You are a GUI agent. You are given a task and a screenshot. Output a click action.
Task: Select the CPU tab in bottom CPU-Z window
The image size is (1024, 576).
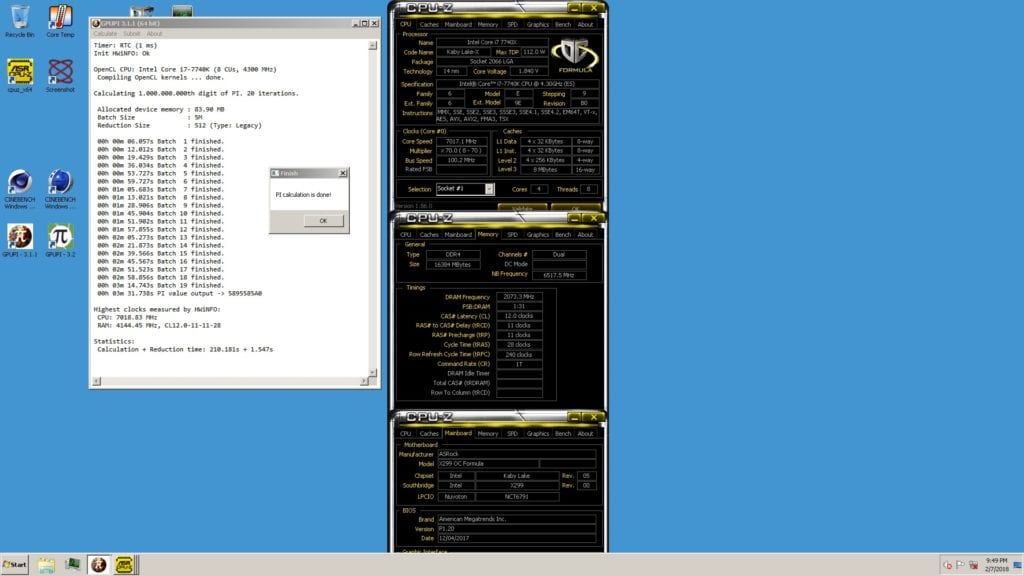point(406,434)
